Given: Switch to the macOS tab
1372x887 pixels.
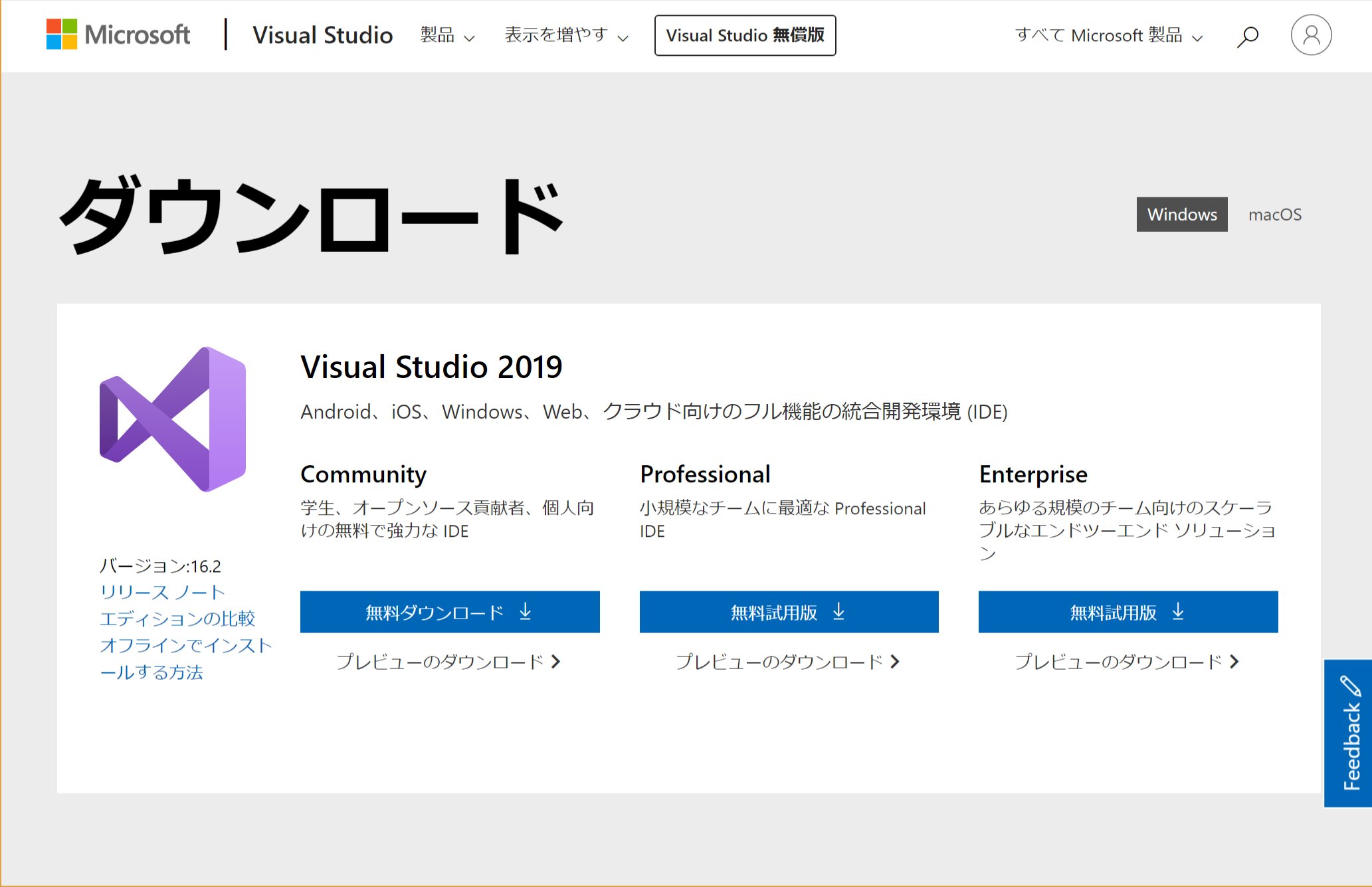Looking at the screenshot, I should click(1275, 215).
